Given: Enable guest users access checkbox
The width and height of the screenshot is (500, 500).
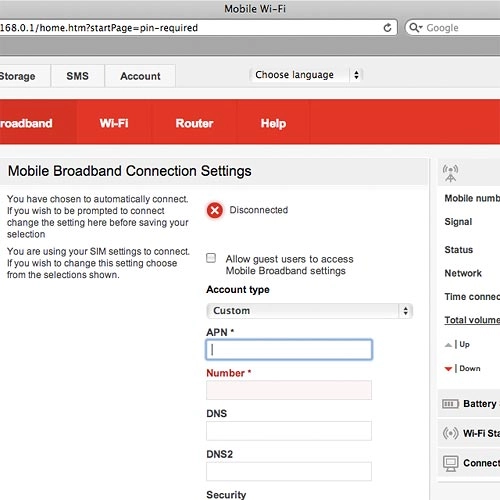Looking at the screenshot, I should tap(211, 258).
